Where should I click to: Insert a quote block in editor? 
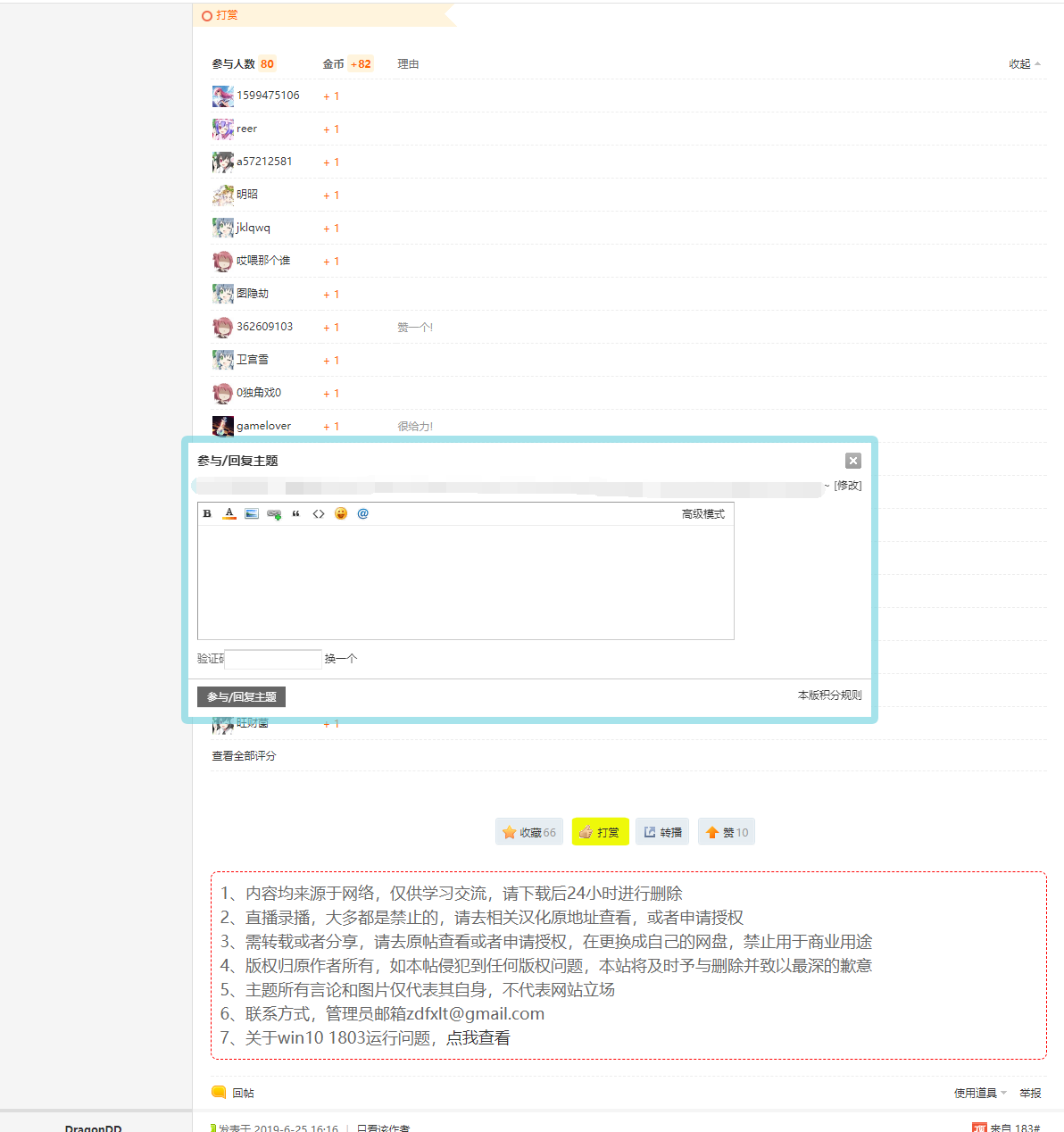(296, 513)
